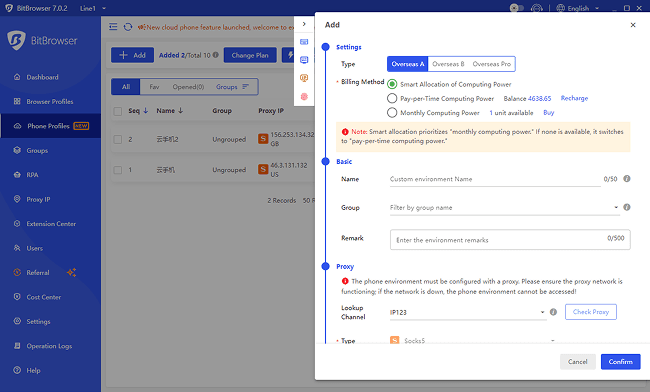Image resolution: width=650 pixels, height=392 pixels.
Task: Switch to the All filter tab
Action: [126, 87]
